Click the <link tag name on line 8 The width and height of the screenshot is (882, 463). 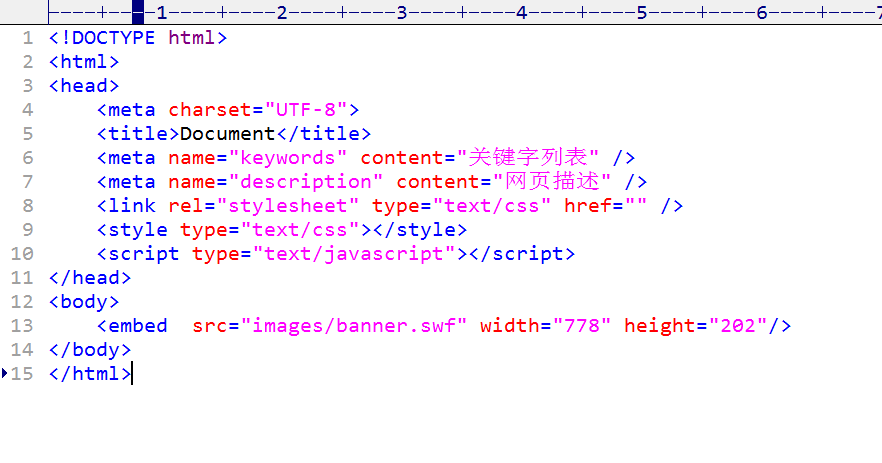point(126,206)
